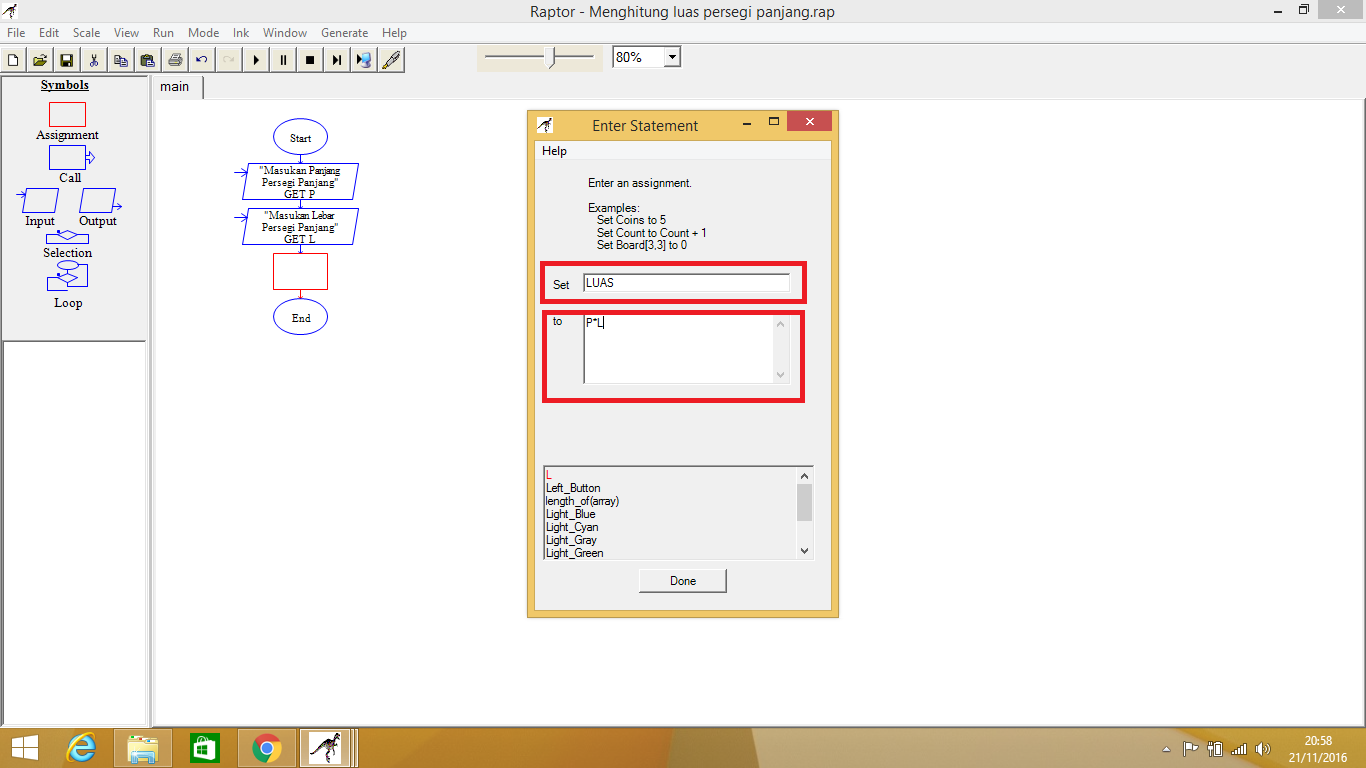Select the Call symbol
Viewport: 1366px width, 768px height.
tap(66, 158)
